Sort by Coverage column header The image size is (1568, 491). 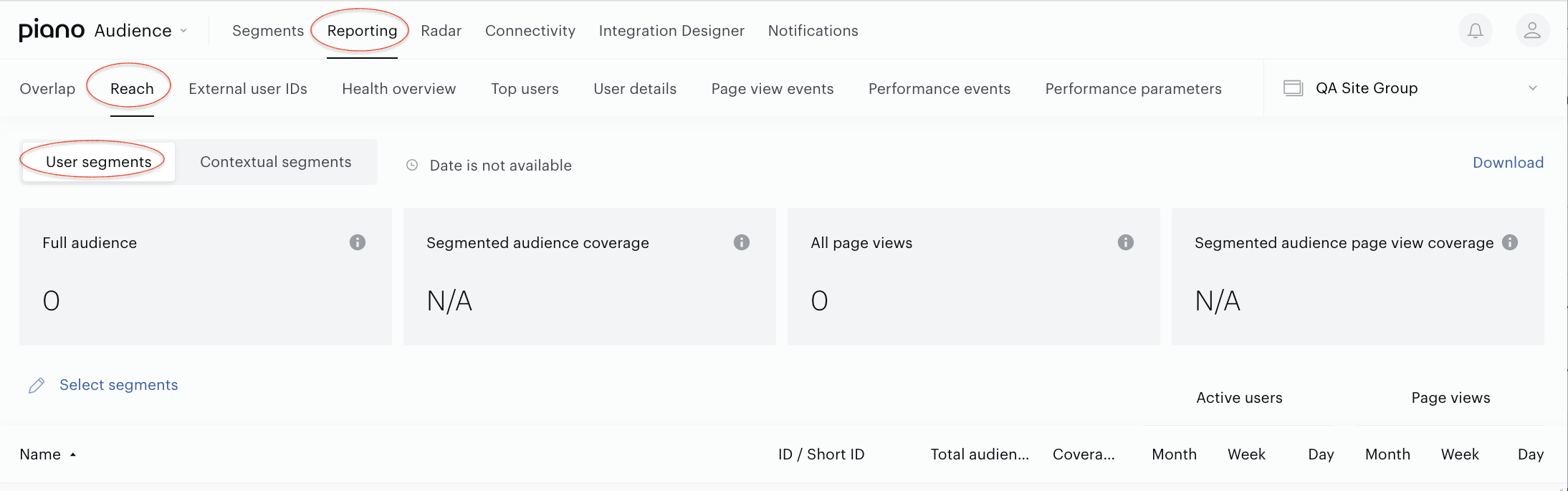1084,454
